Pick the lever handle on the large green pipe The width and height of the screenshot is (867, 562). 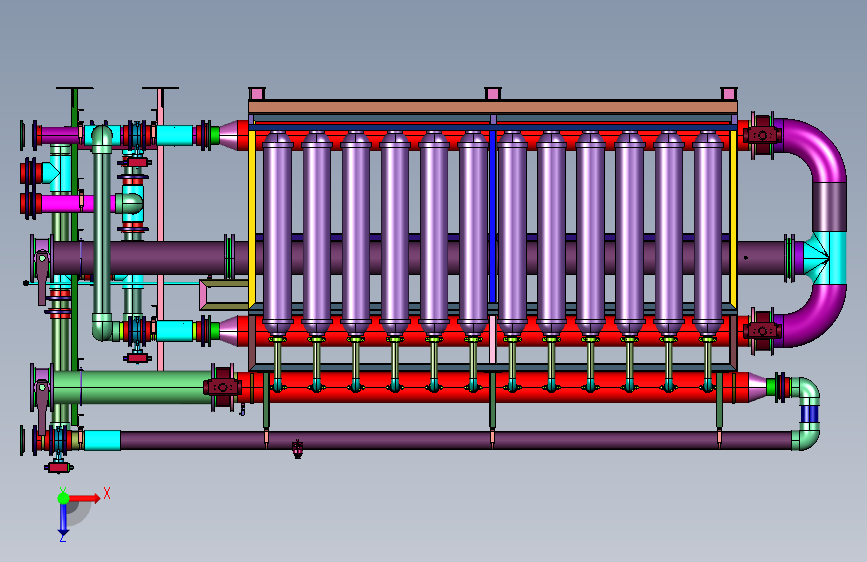click(x=42, y=407)
